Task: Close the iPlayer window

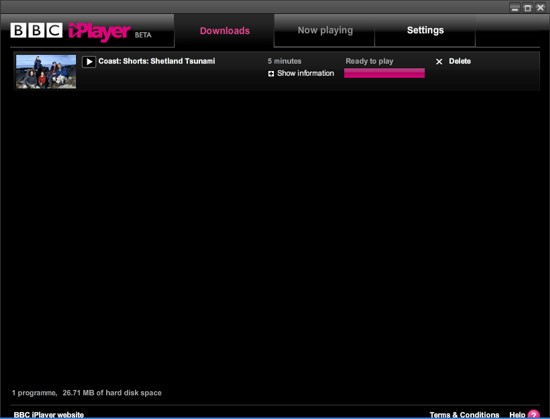Action: pos(540,8)
